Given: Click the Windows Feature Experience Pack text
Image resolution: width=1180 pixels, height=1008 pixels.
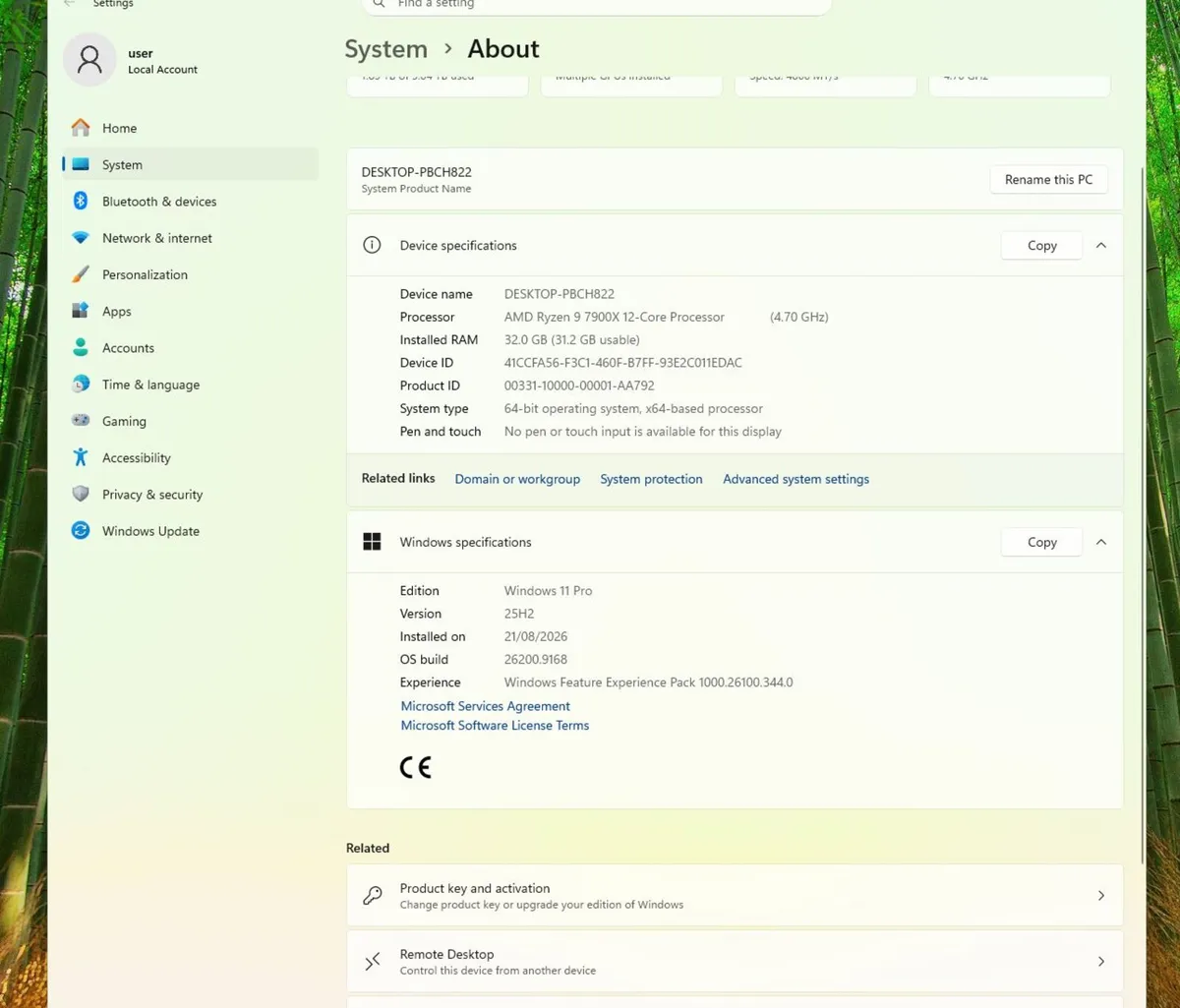Looking at the screenshot, I should pyautogui.click(x=648, y=682).
